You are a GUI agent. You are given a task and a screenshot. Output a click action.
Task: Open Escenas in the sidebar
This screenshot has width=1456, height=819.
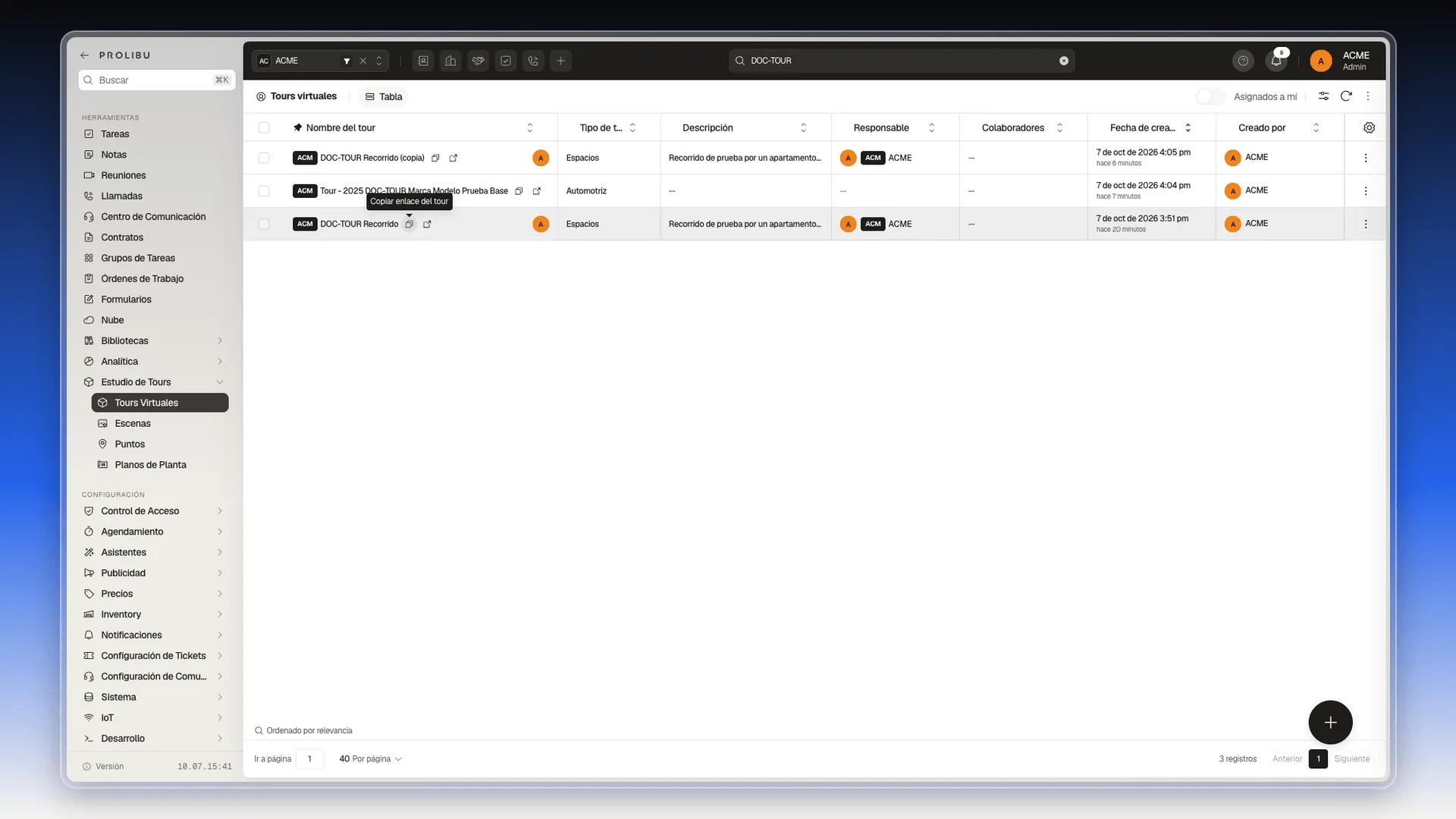pyautogui.click(x=160, y=423)
